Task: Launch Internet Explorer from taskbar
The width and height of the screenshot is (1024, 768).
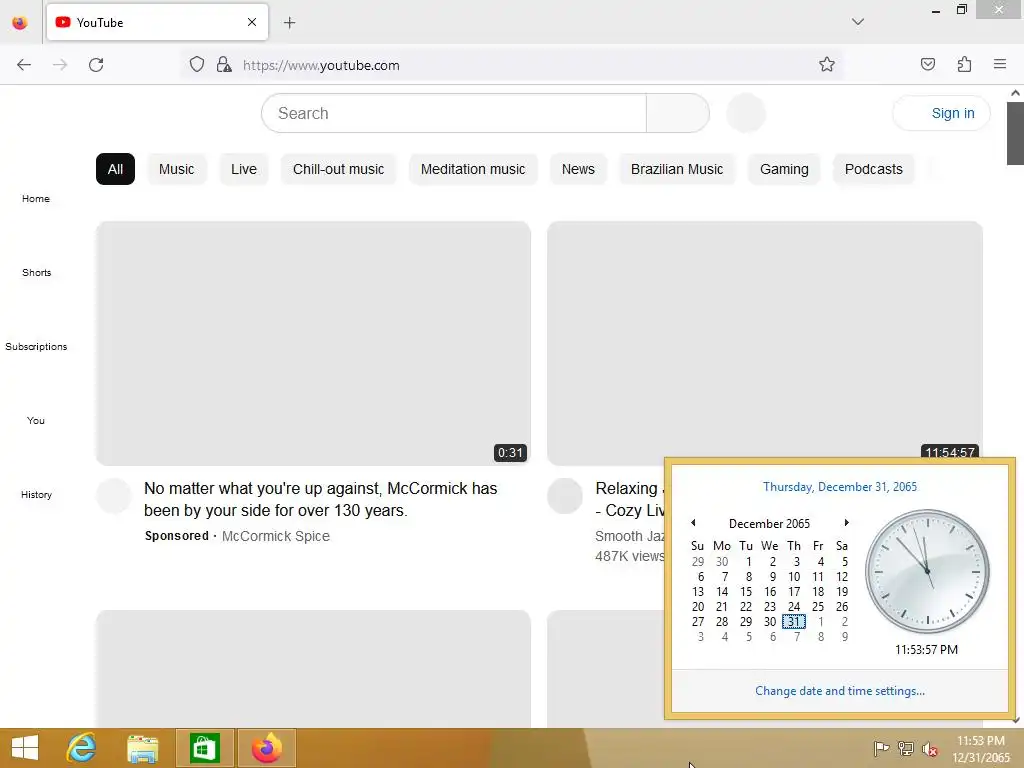Action: [82, 748]
